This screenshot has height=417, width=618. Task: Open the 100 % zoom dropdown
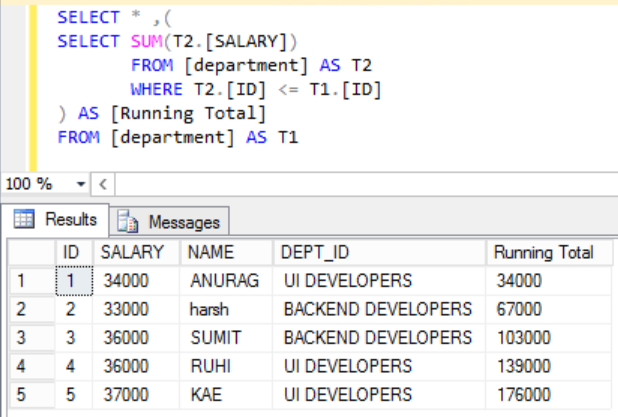tap(81, 184)
